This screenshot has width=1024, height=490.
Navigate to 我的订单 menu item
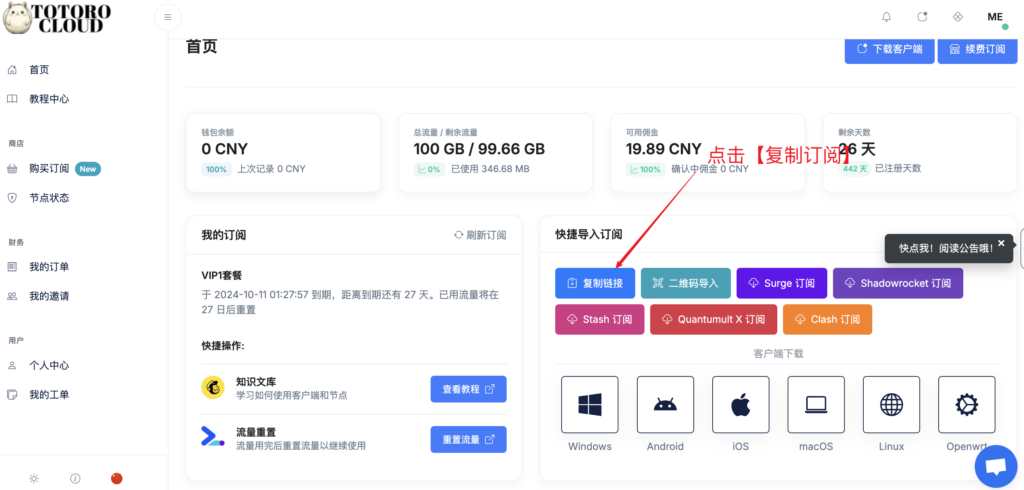pyautogui.click(x=49, y=267)
